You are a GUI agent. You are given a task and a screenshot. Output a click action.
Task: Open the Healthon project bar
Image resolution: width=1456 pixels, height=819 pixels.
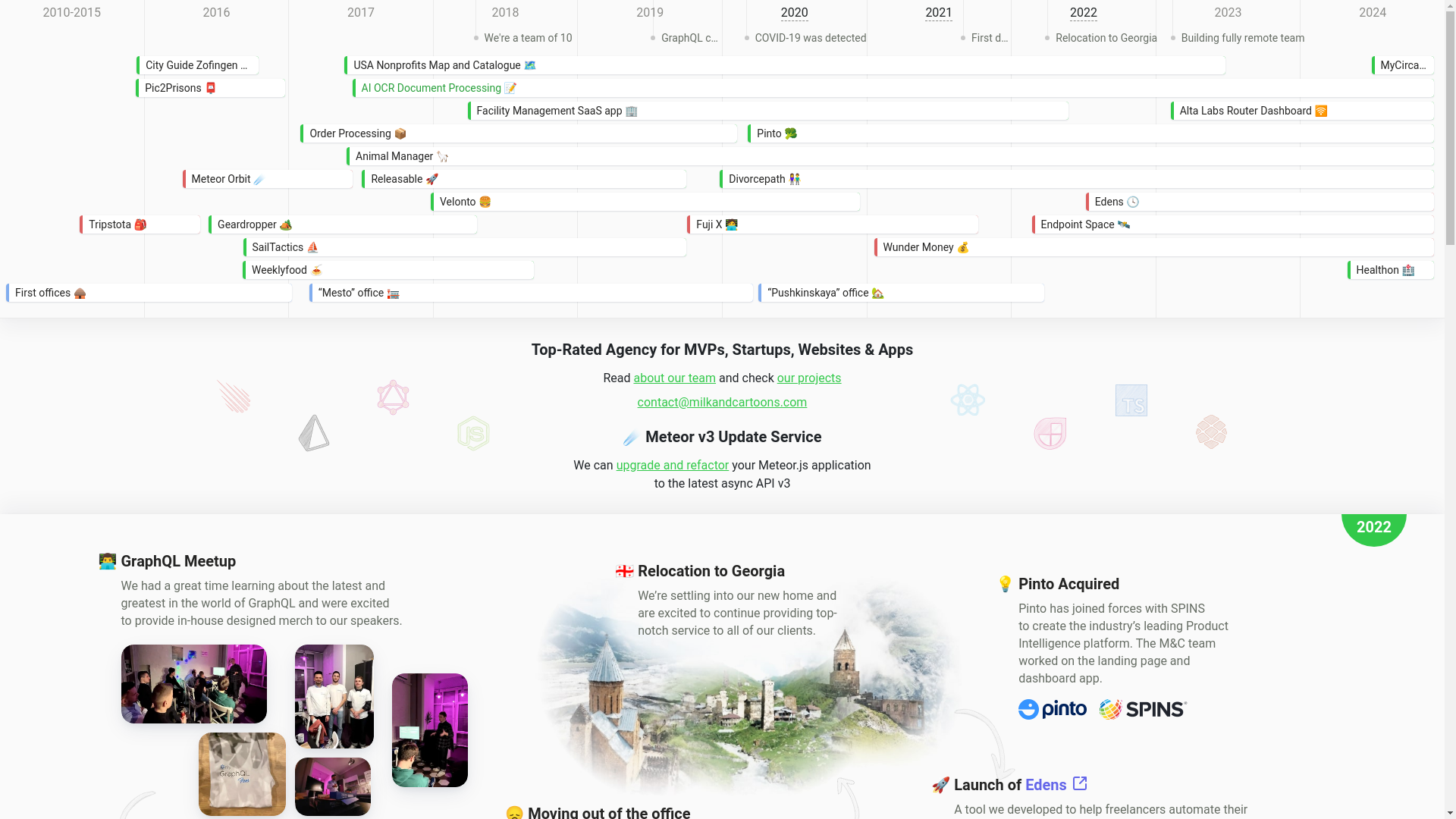pos(1391,270)
